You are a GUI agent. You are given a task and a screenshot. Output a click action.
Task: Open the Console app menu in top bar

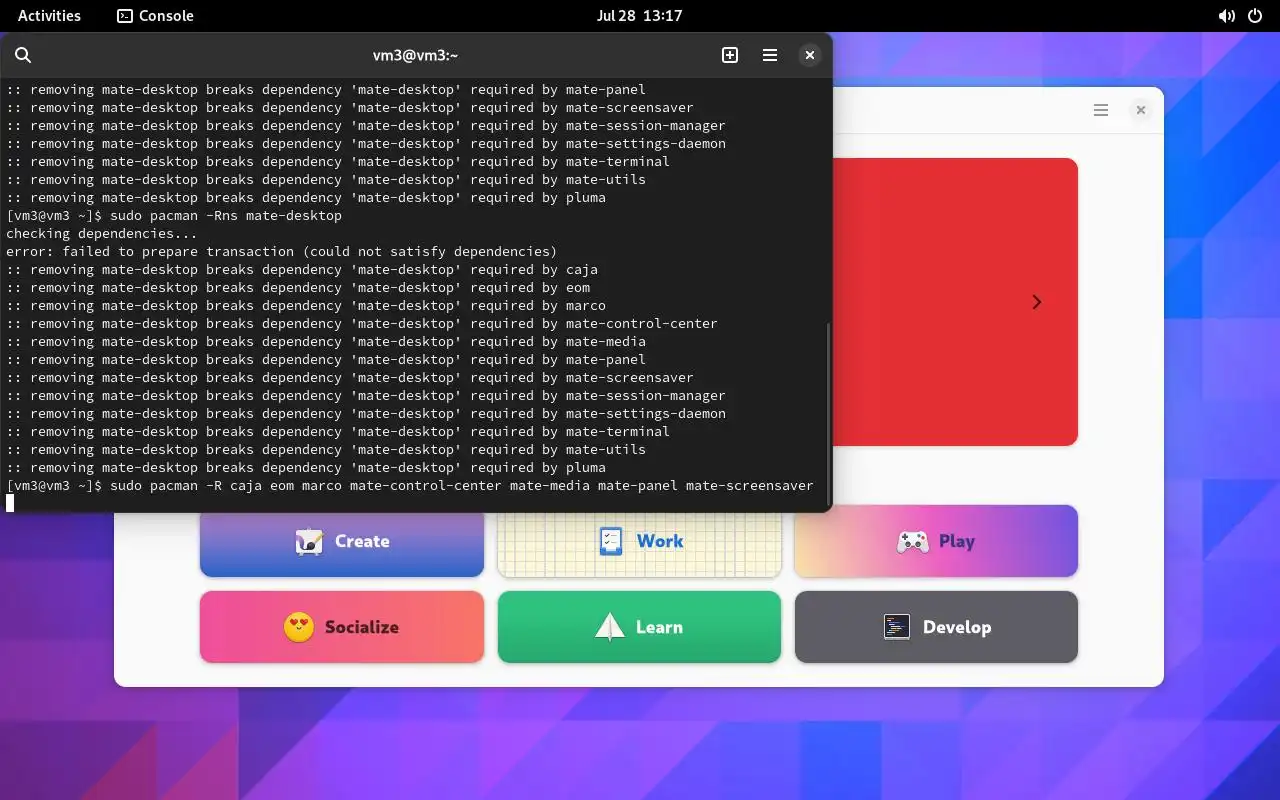pyautogui.click(x=155, y=15)
